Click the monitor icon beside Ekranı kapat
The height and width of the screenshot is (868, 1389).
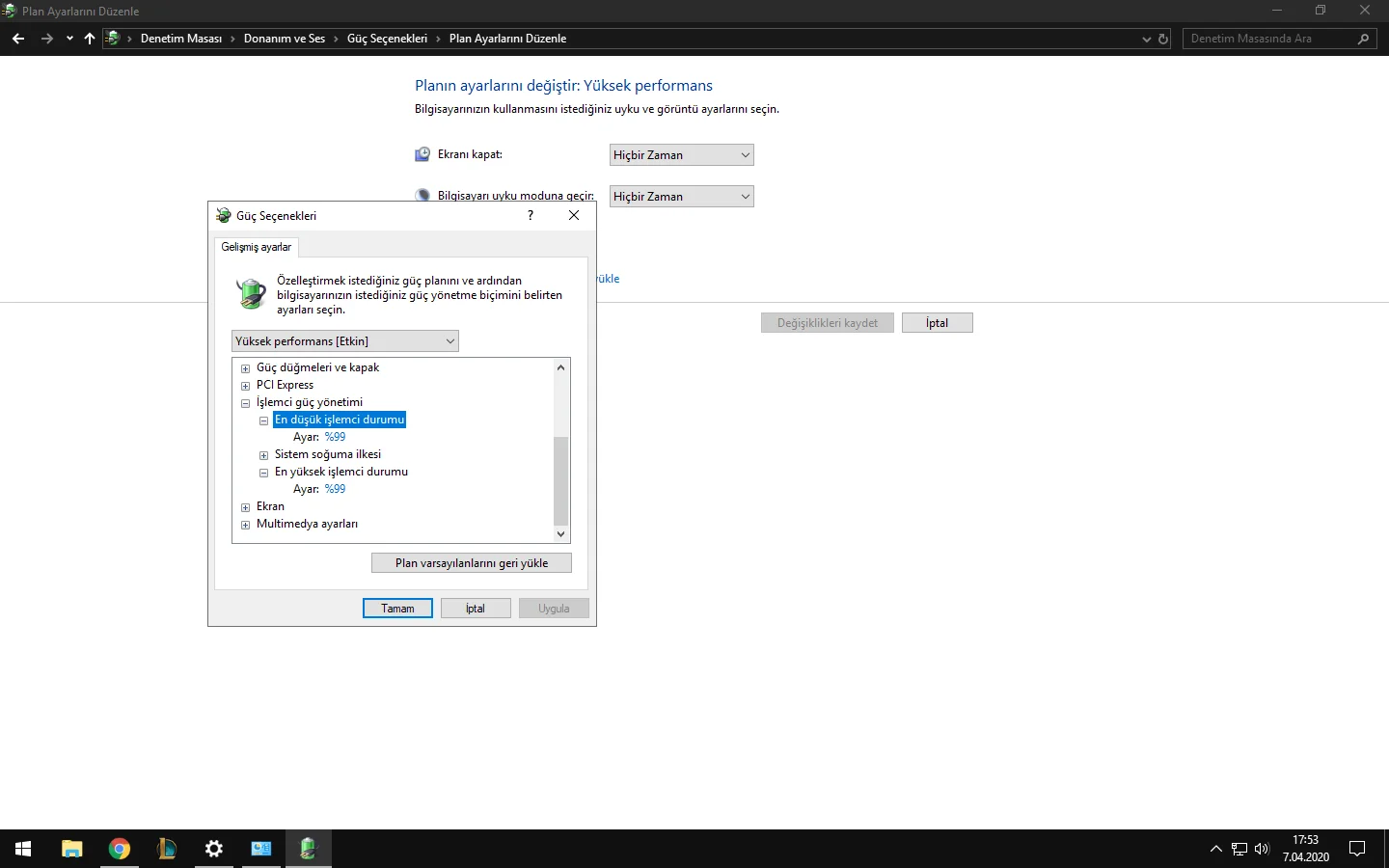click(422, 154)
